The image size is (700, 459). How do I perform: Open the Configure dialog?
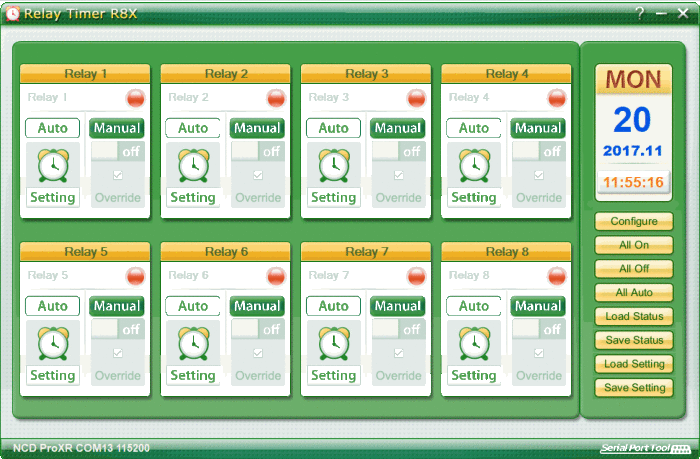click(634, 221)
